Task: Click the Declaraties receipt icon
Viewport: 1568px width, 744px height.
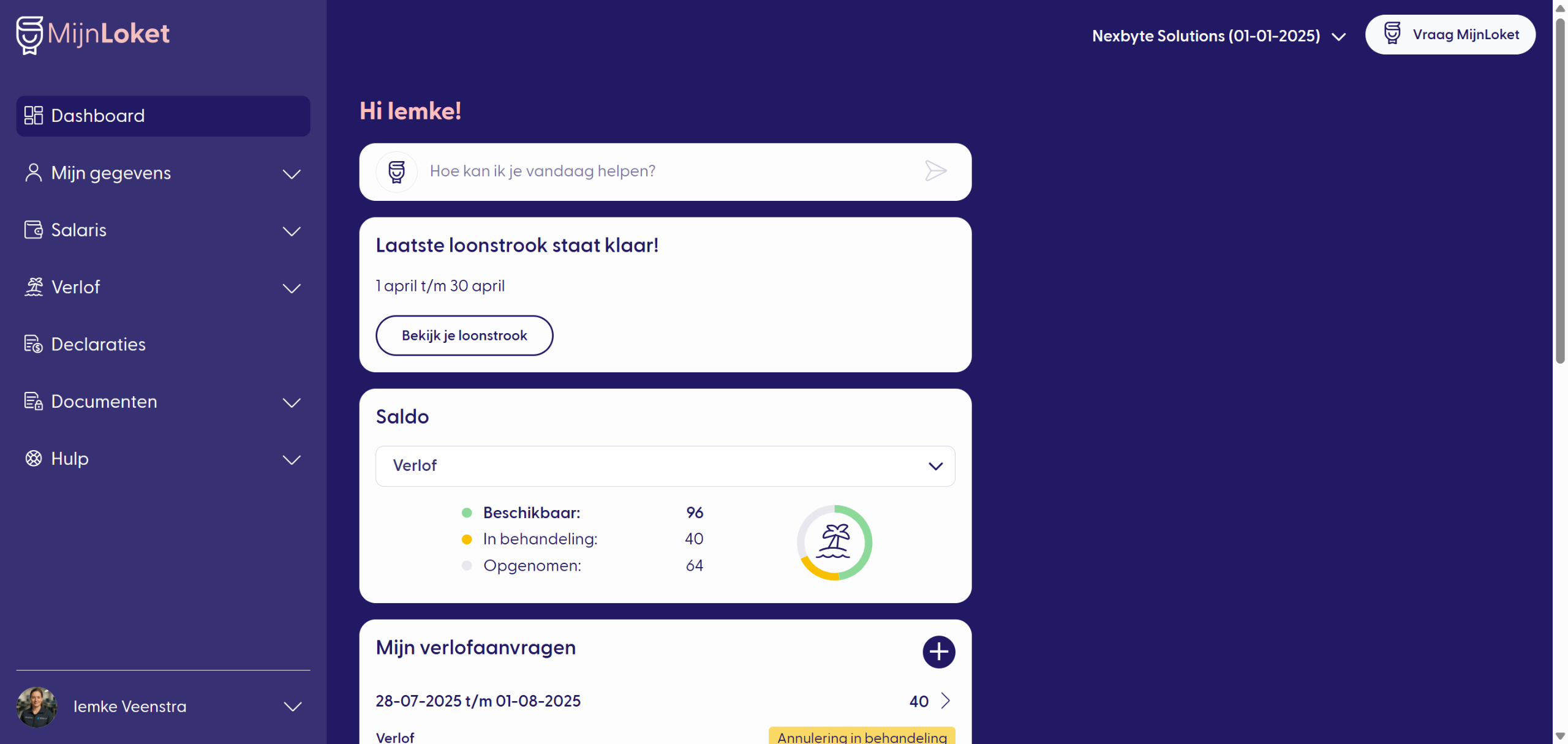Action: [33, 344]
